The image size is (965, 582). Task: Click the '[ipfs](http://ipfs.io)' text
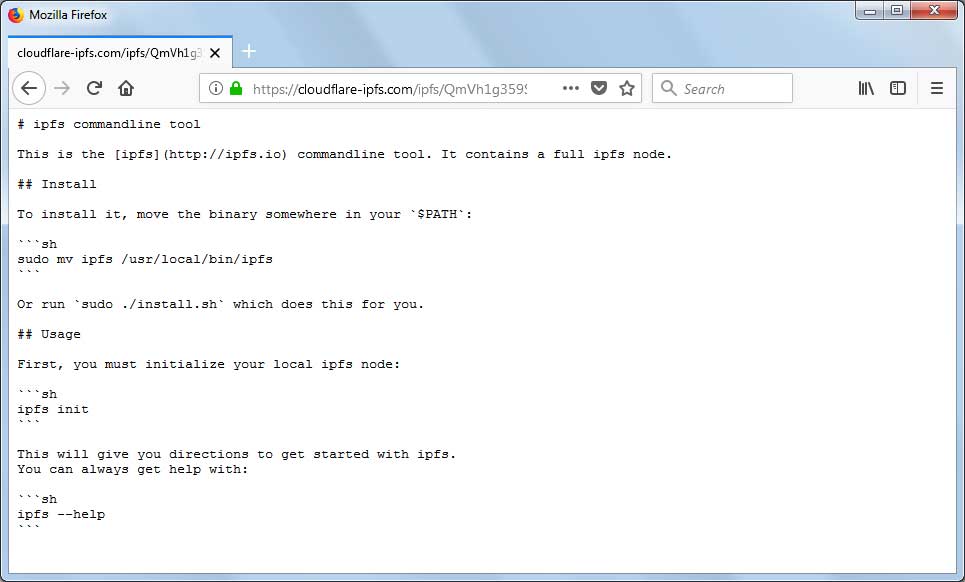pyautogui.click(x=201, y=154)
